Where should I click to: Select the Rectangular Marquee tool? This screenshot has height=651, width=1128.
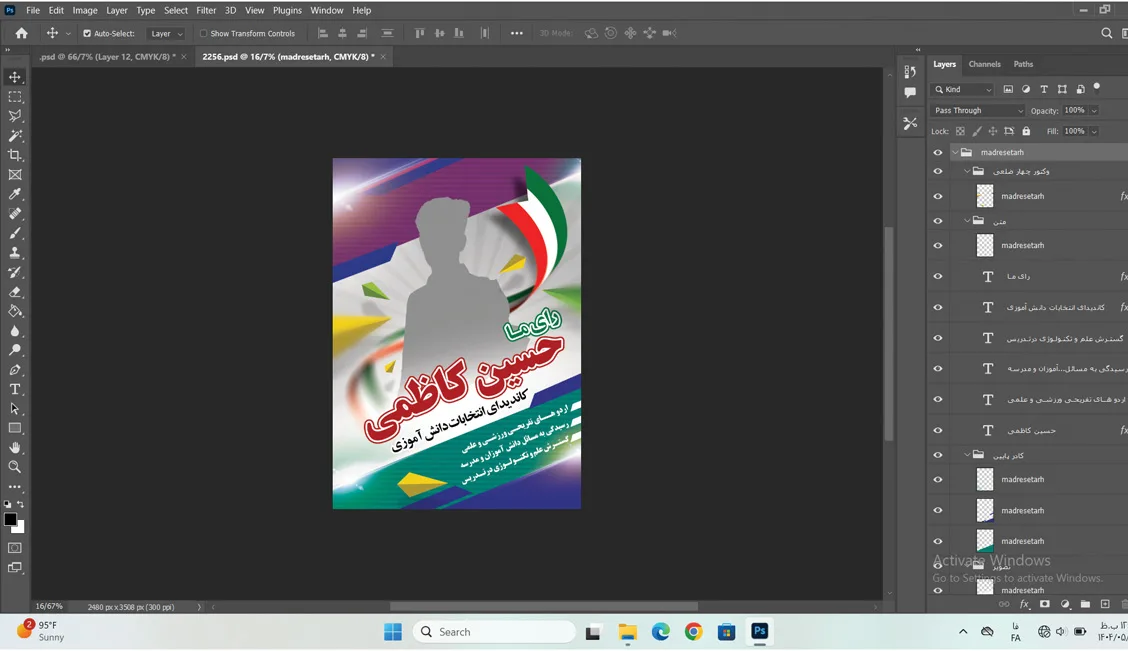[x=14, y=96]
